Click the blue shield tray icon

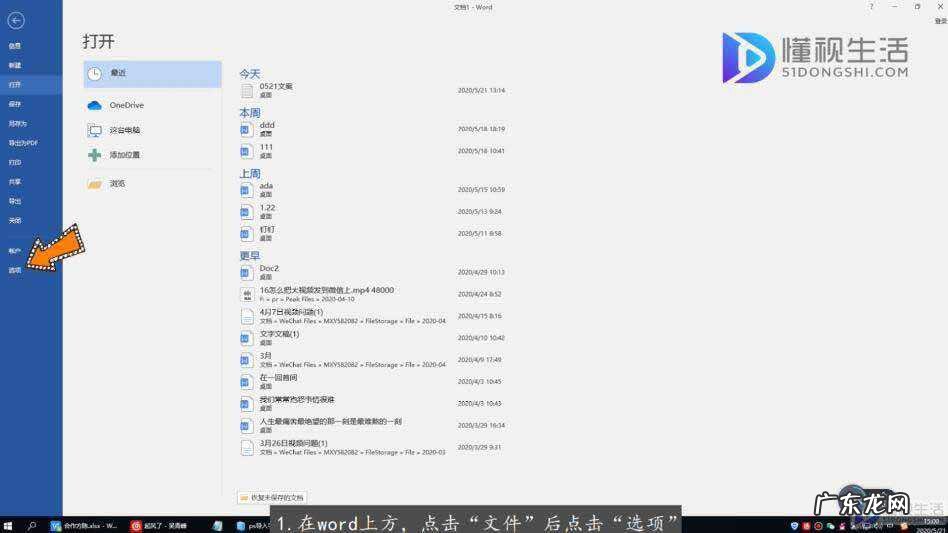pyautogui.click(x=794, y=526)
